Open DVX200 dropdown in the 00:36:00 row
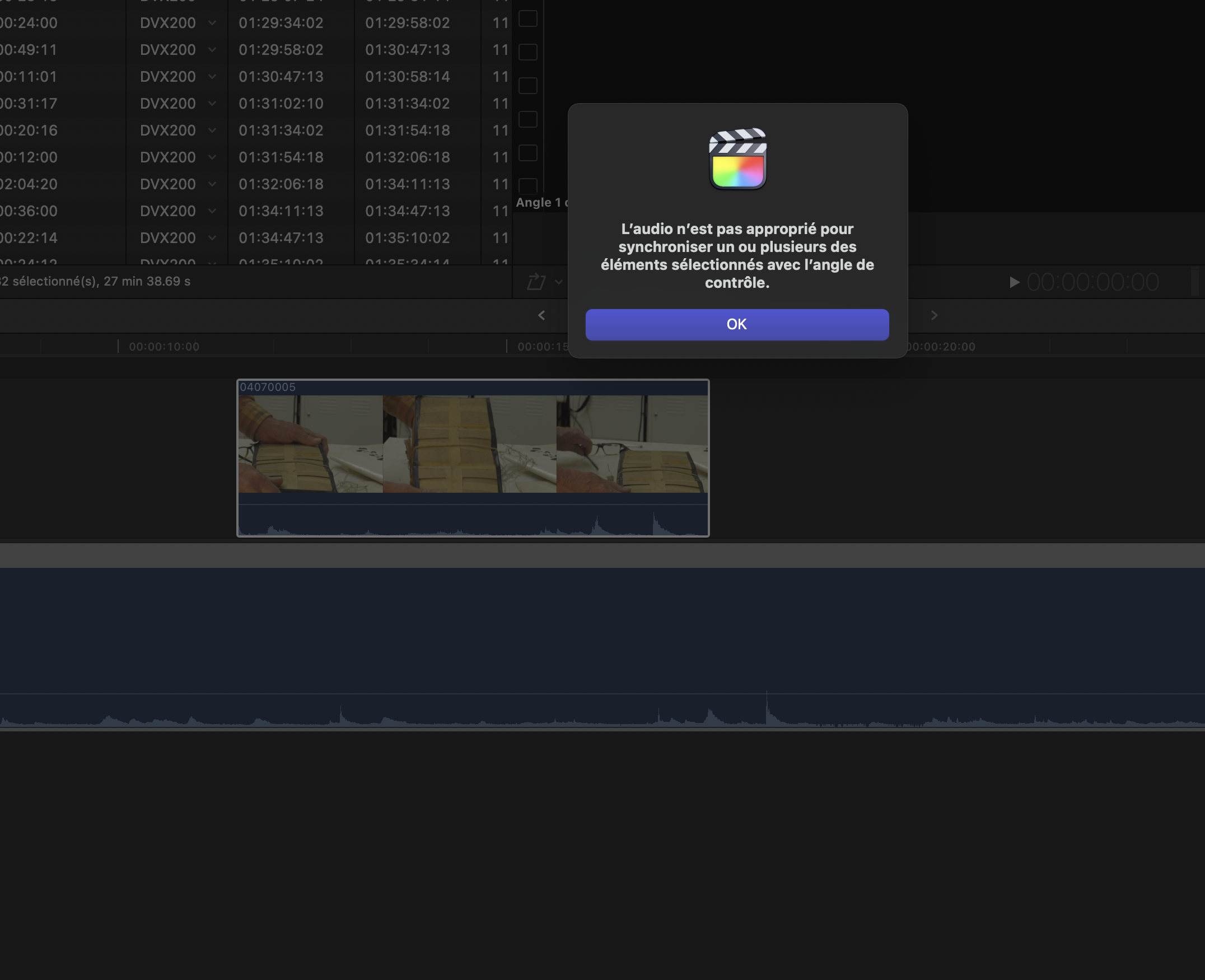Image resolution: width=1205 pixels, height=980 pixels. pyautogui.click(x=212, y=211)
